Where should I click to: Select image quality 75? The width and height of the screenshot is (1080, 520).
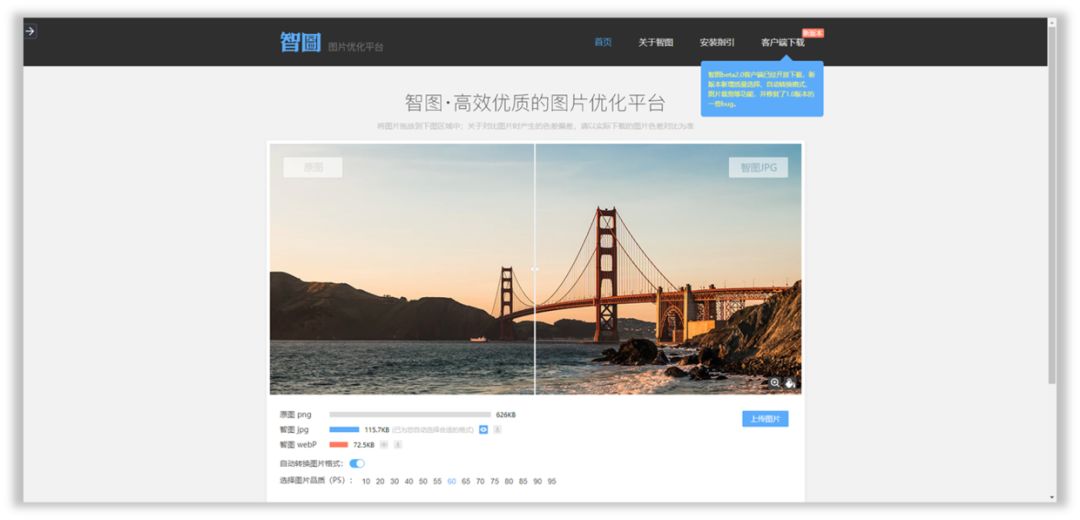coord(495,481)
